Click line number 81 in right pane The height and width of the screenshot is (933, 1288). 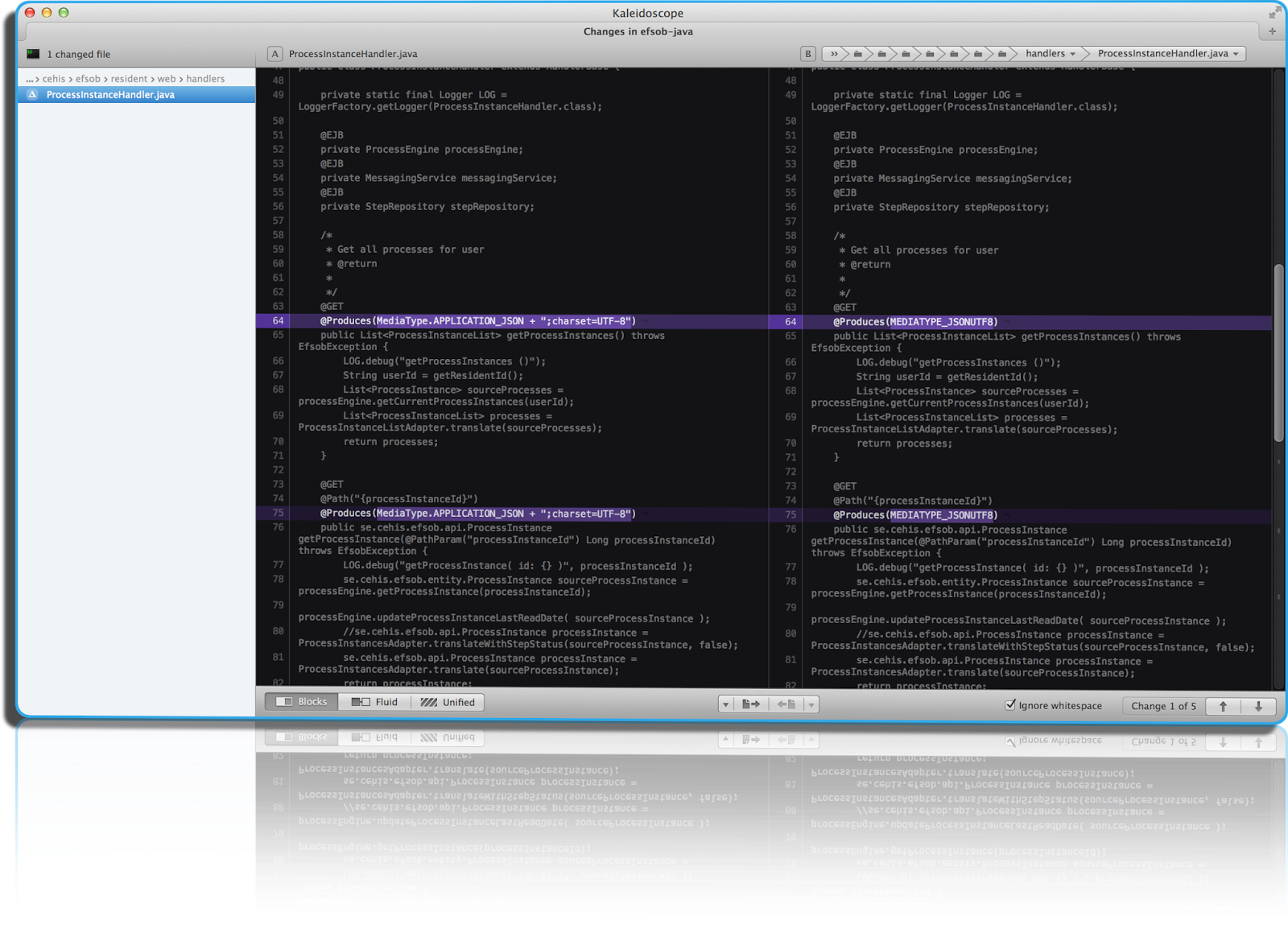[791, 660]
